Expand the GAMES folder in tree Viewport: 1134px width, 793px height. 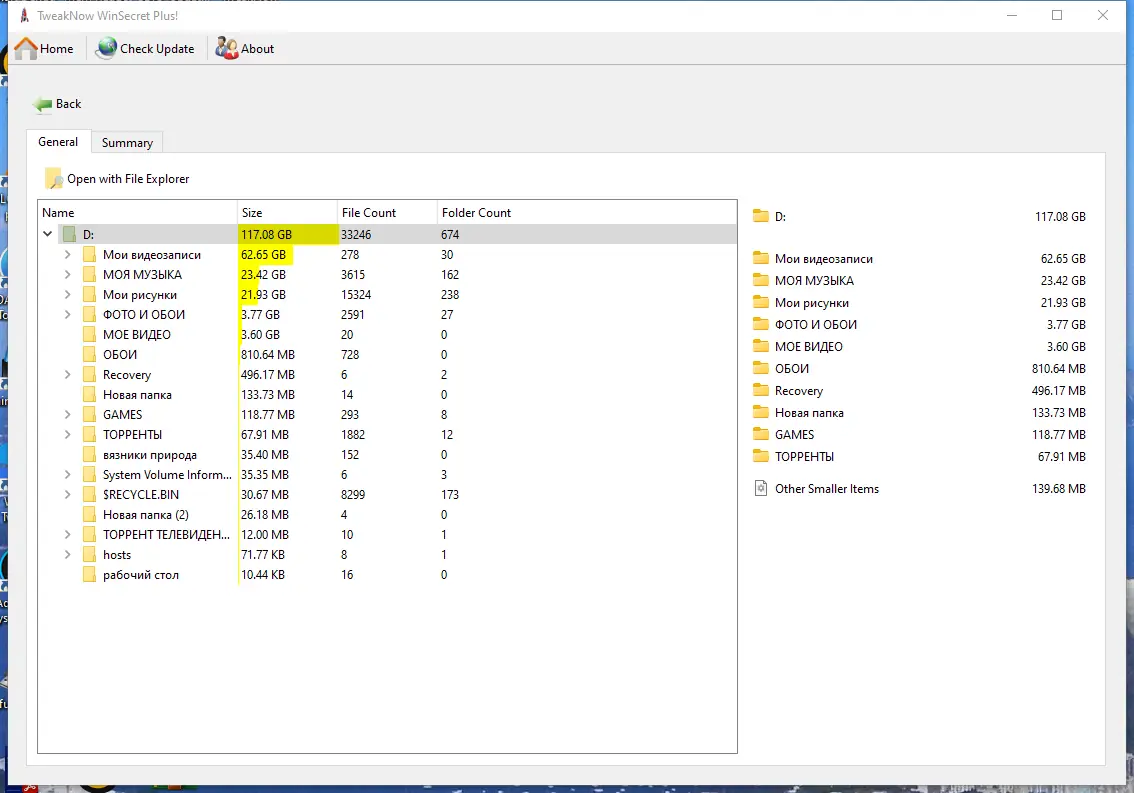(x=67, y=415)
